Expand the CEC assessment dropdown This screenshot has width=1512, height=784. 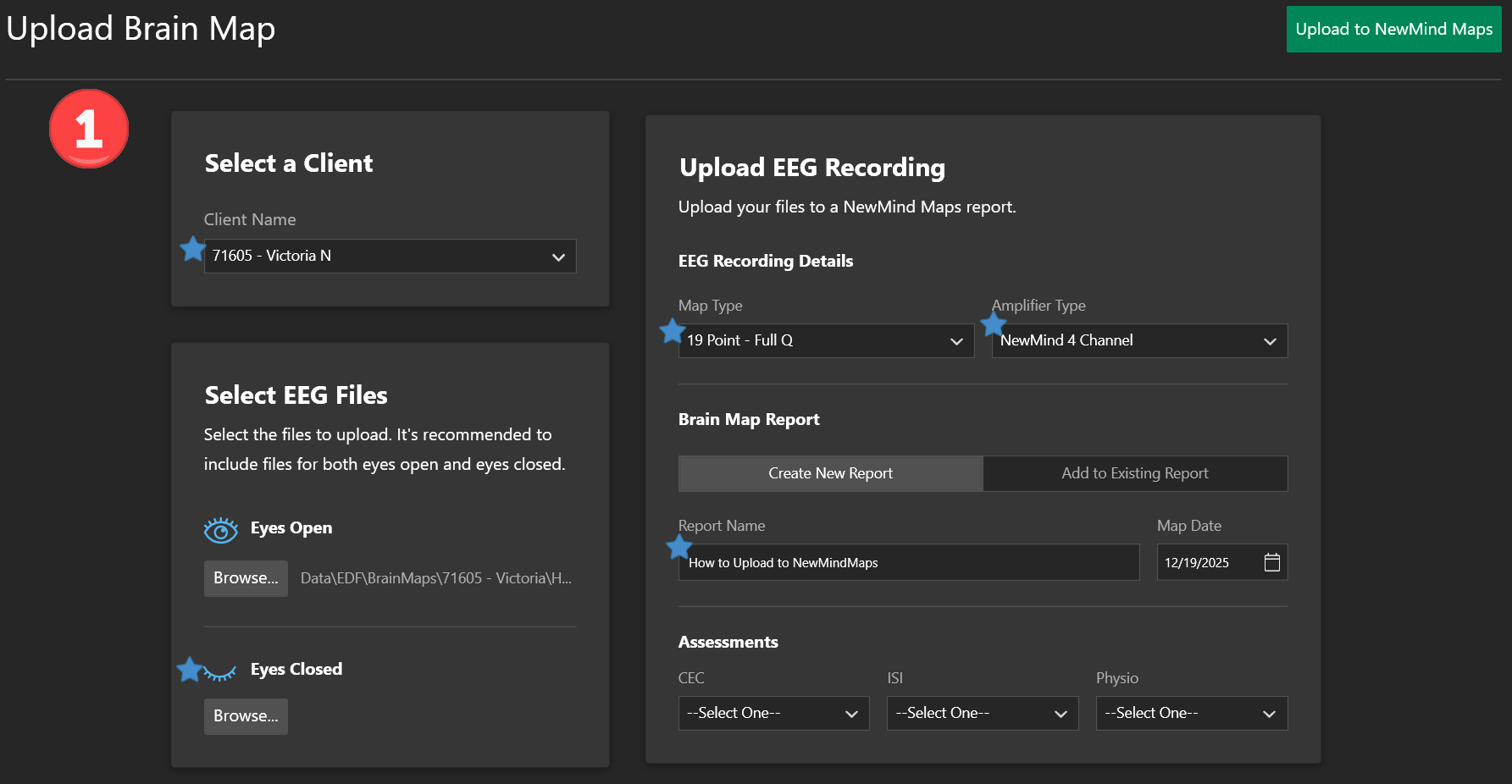pyautogui.click(x=773, y=713)
